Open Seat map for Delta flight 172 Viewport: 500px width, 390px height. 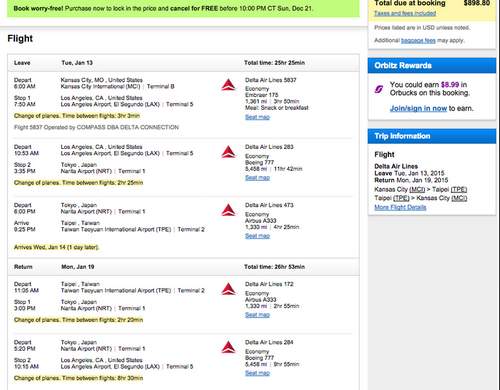(257, 315)
